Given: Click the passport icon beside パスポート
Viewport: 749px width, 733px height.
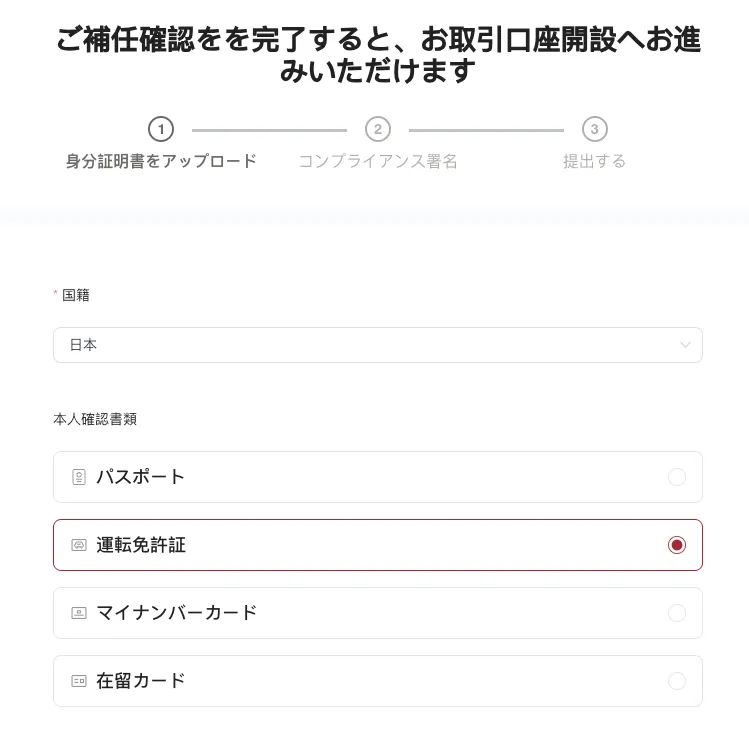Looking at the screenshot, I should click(x=79, y=477).
